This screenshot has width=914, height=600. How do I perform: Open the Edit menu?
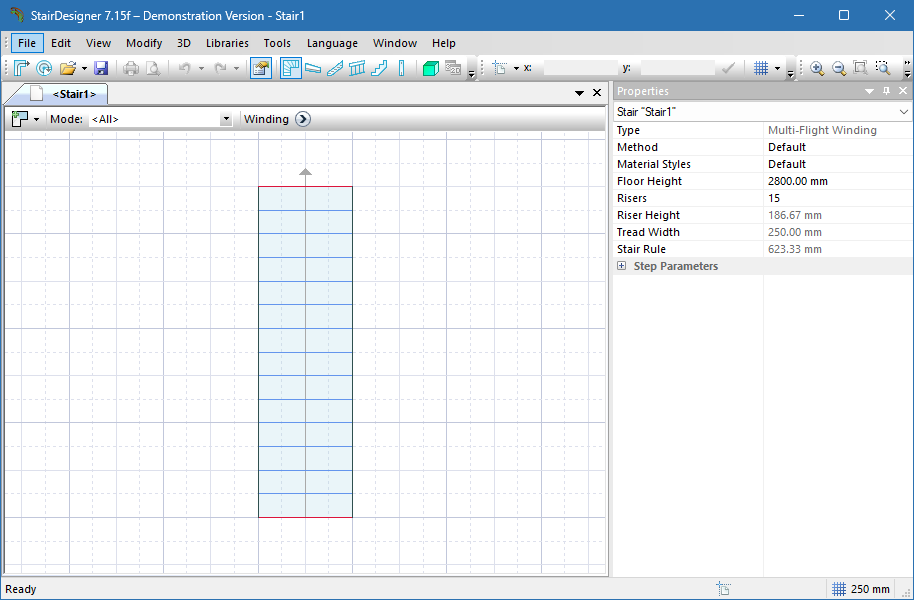tap(61, 43)
